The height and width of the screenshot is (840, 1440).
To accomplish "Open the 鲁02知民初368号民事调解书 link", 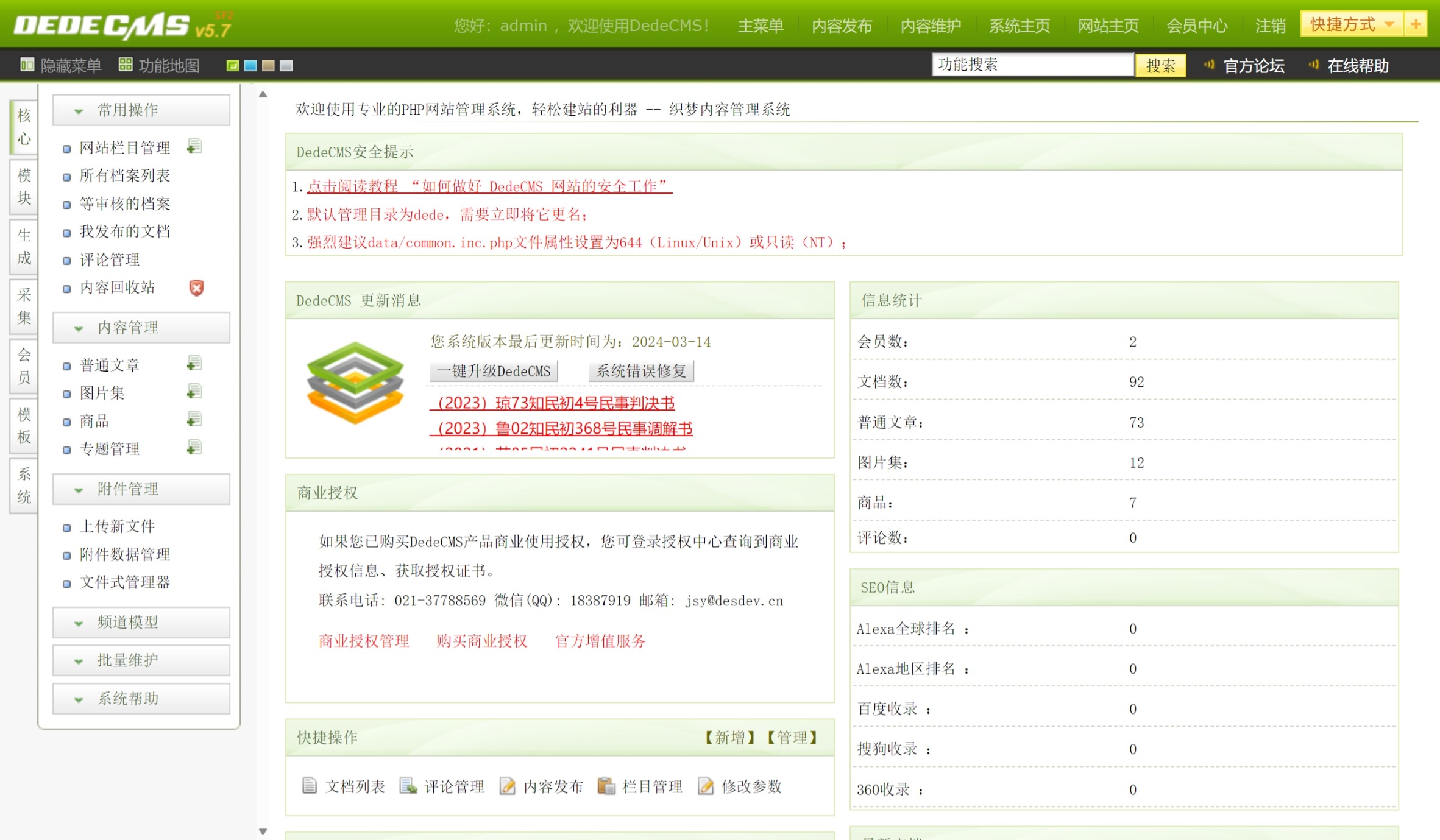I will (x=561, y=428).
